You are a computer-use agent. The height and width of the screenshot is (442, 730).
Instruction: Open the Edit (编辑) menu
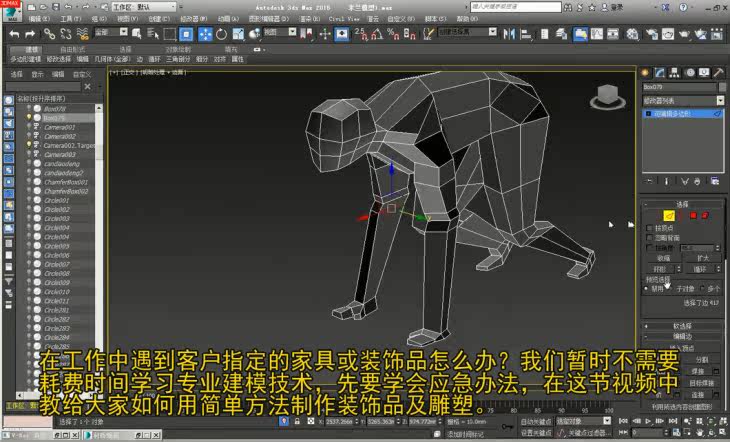39,19
